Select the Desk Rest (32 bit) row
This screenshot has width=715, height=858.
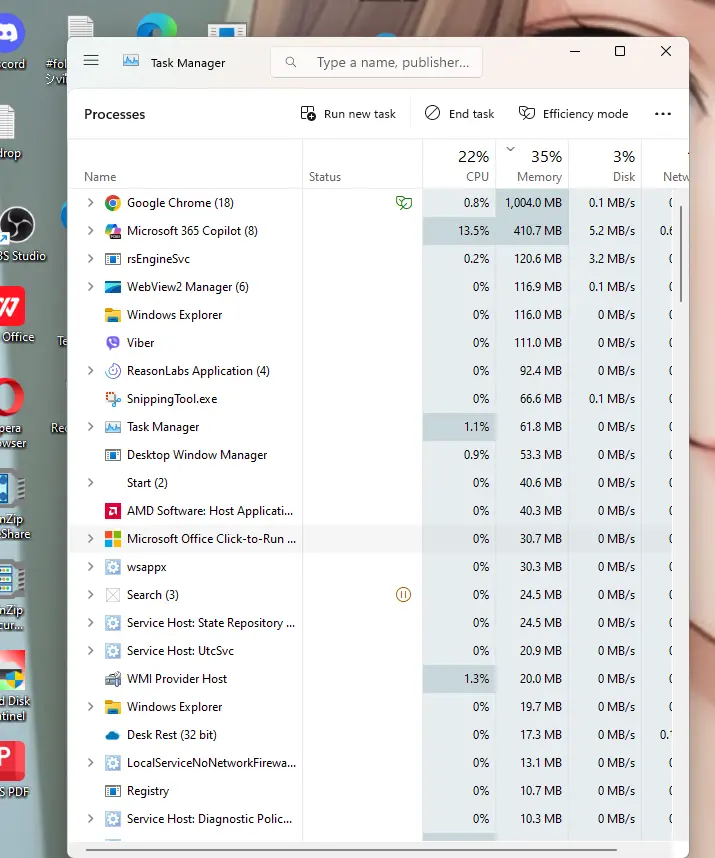point(371,735)
